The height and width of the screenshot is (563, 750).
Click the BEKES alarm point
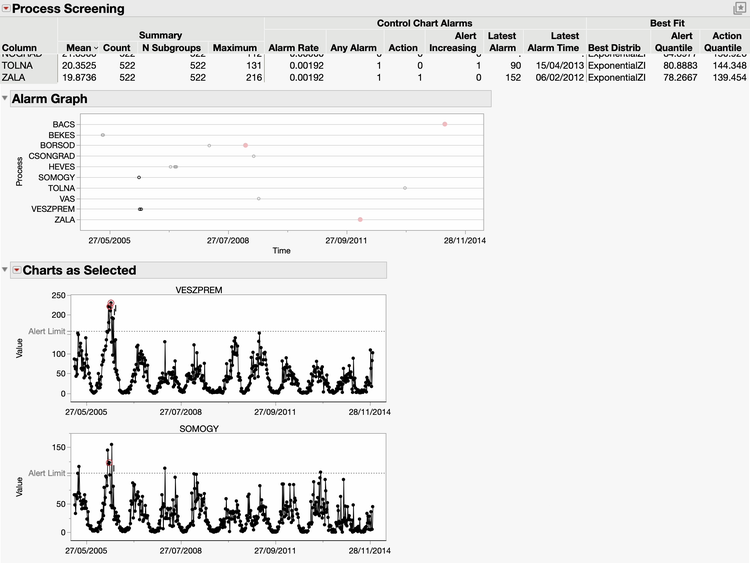click(103, 135)
